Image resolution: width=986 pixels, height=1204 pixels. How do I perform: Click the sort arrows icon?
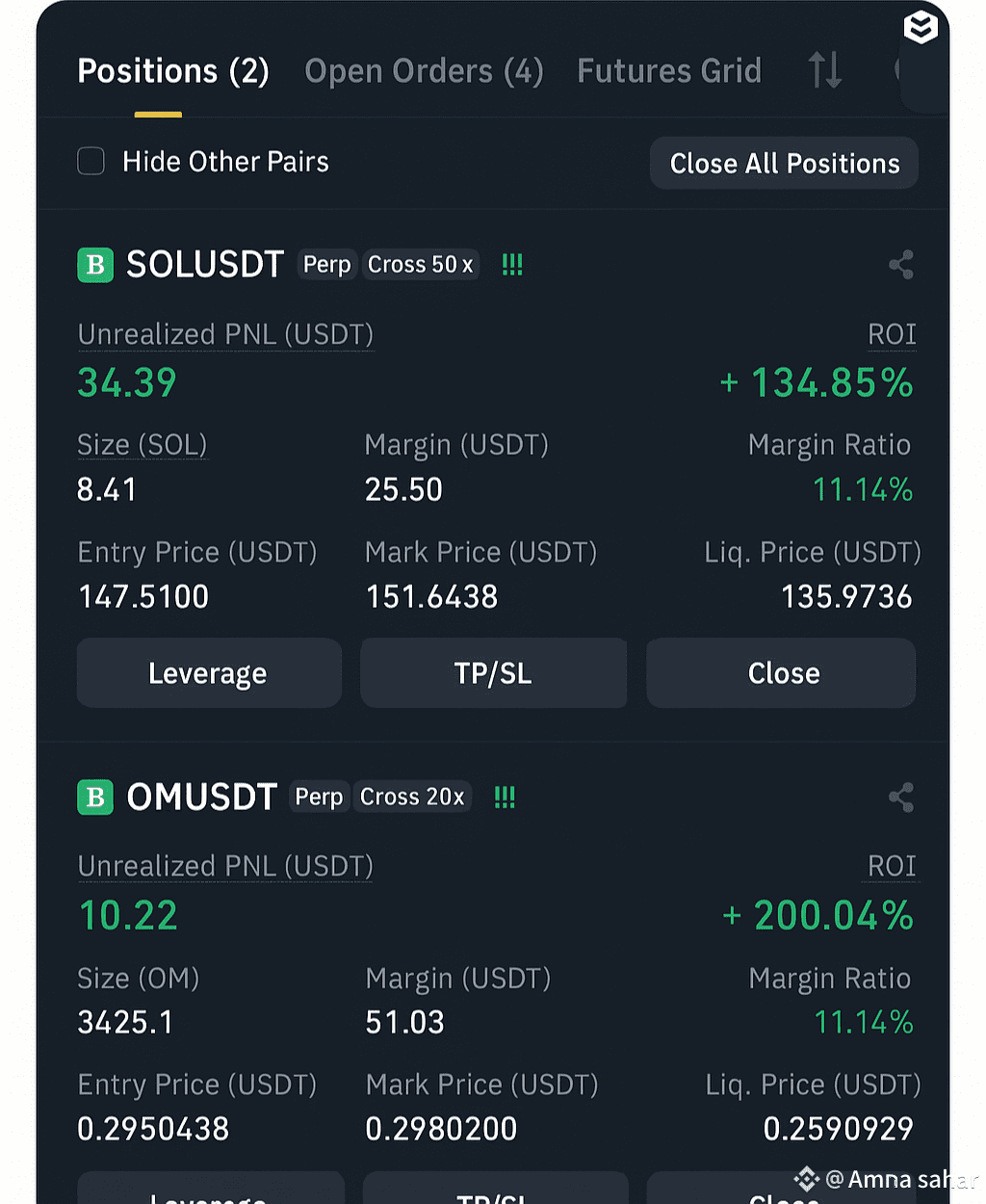[x=825, y=70]
